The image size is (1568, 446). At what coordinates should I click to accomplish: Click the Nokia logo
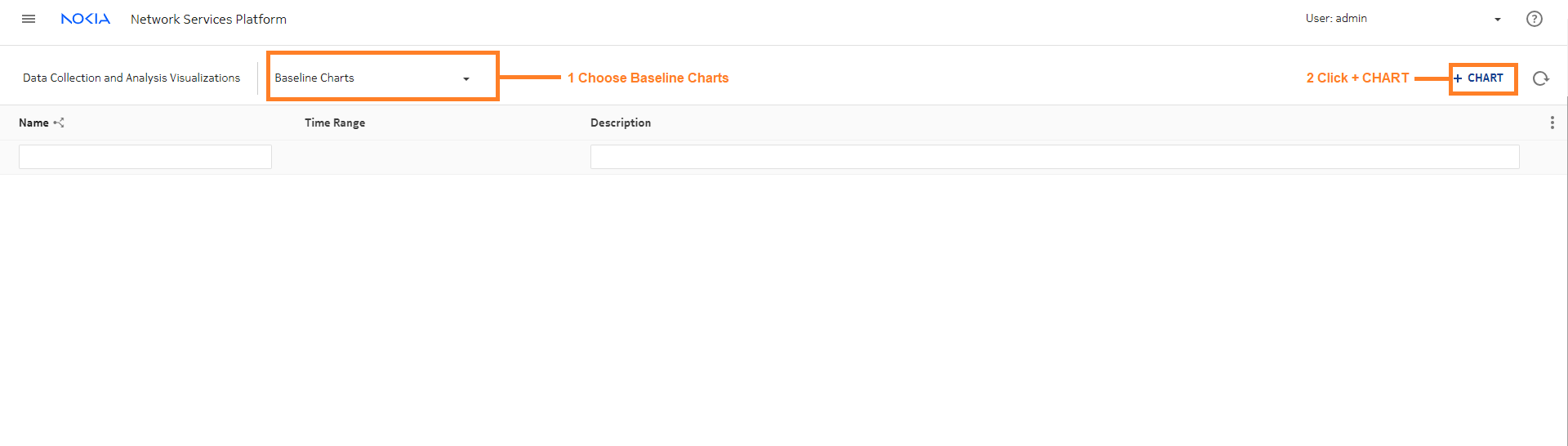[86, 19]
